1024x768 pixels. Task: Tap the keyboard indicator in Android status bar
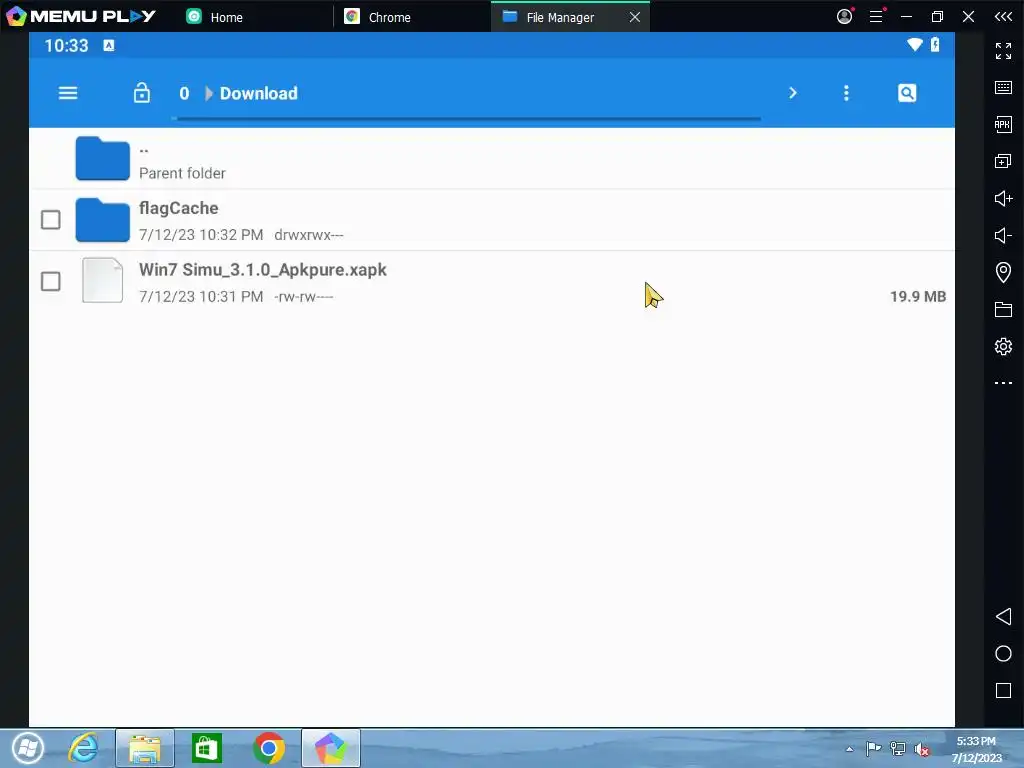(x=109, y=45)
